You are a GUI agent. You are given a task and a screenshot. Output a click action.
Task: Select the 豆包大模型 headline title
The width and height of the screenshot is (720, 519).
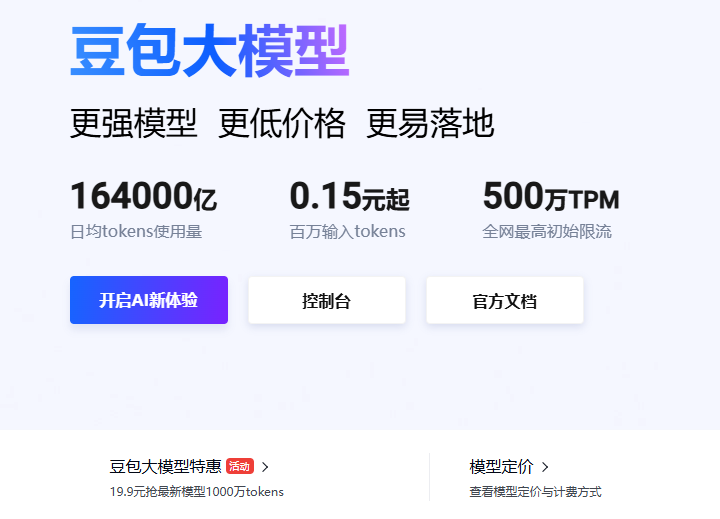coord(210,51)
